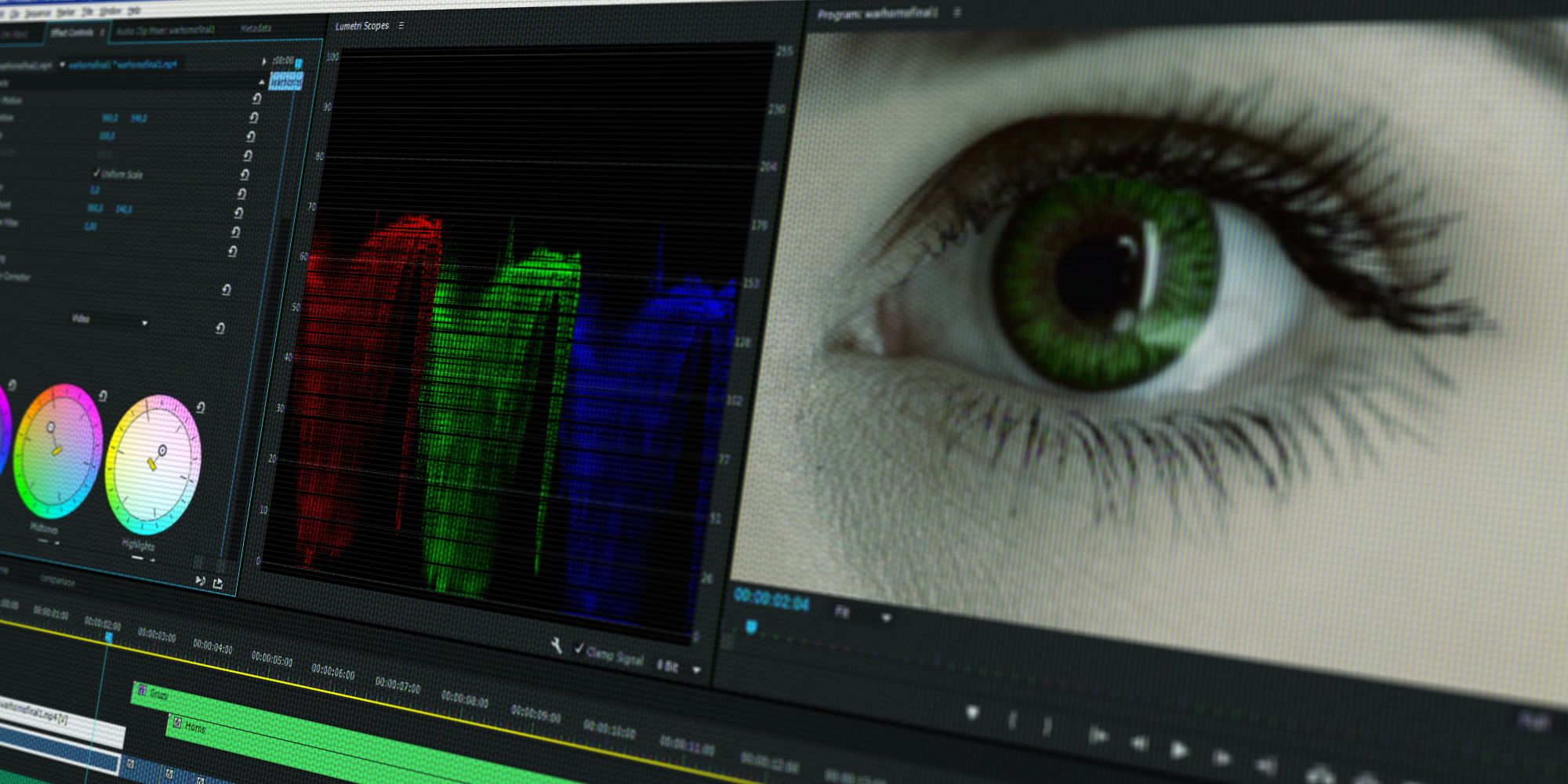Click the fx badge on Horns clip
Image resolution: width=1568 pixels, height=784 pixels.
point(177,723)
